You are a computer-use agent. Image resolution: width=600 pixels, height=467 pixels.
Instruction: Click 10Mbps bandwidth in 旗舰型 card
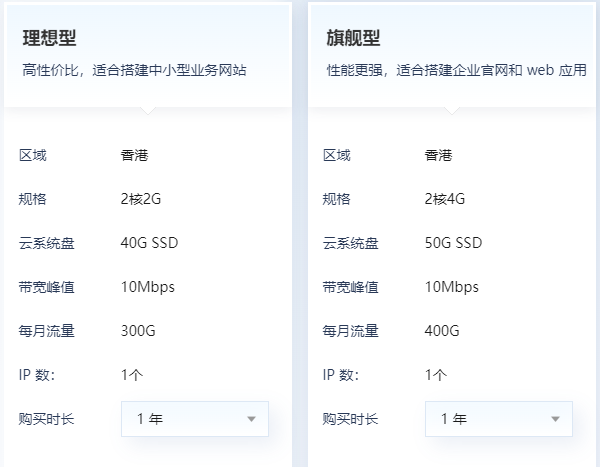click(x=452, y=287)
